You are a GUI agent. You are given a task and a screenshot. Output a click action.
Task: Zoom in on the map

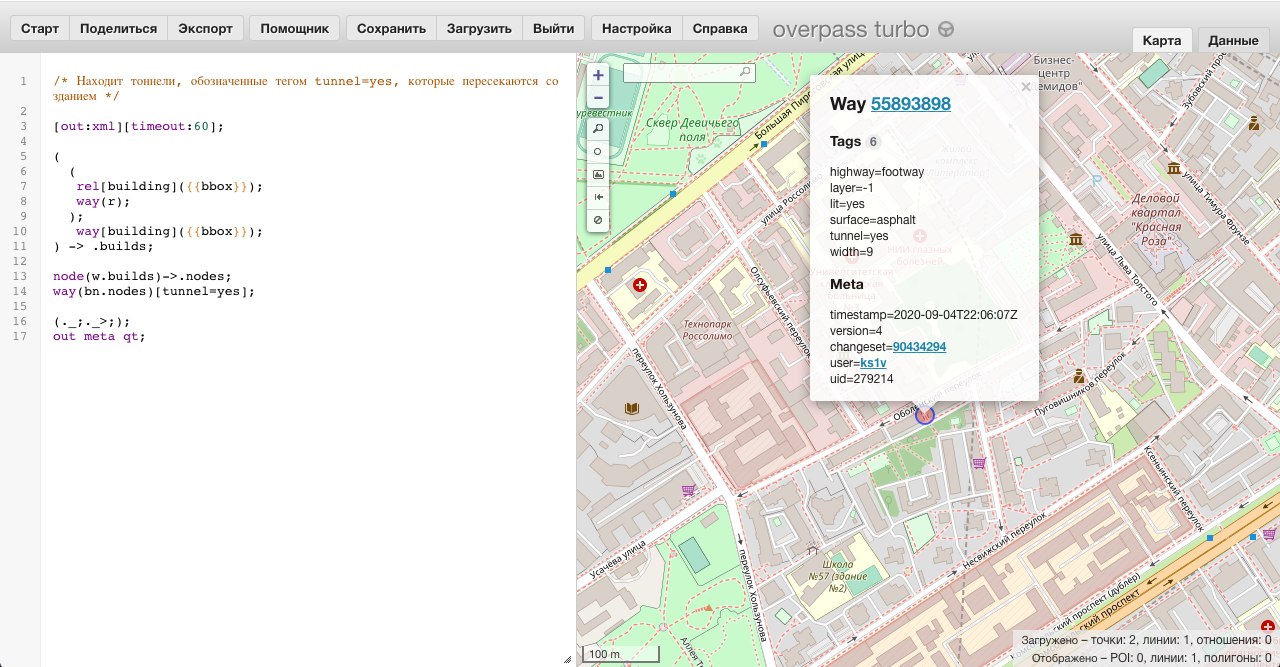click(598, 75)
